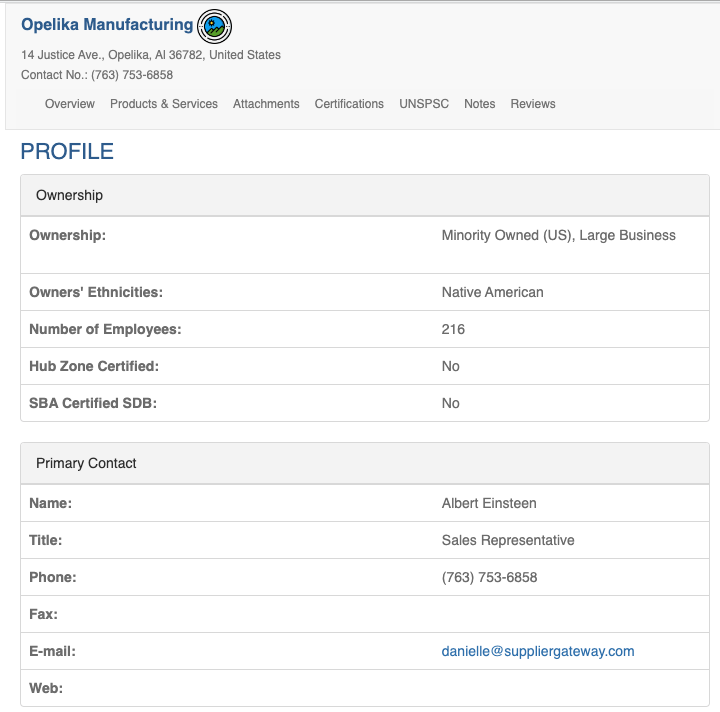Open the Opelika Manufacturing title link
This screenshot has width=720, height=712.
107,24
